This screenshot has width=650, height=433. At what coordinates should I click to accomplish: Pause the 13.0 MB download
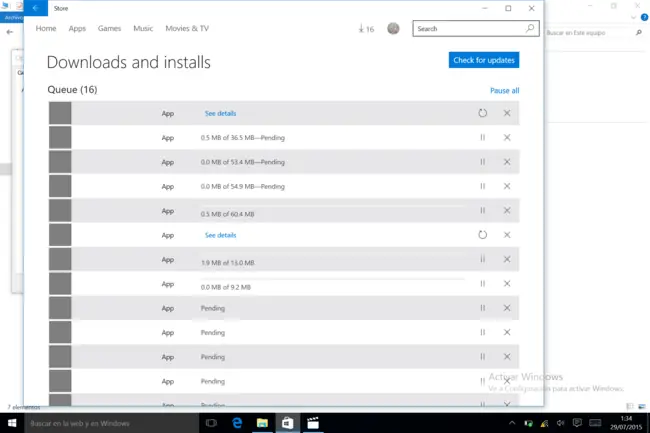click(483, 259)
